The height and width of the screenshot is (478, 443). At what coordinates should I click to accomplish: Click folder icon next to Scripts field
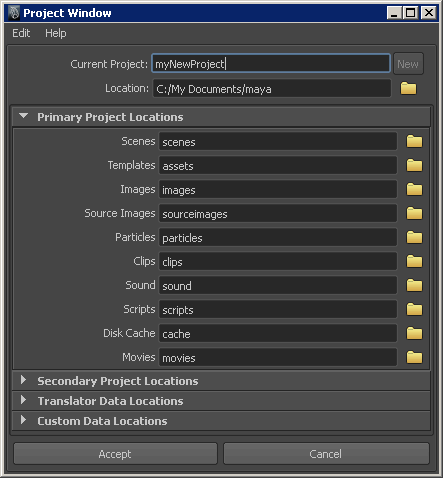[414, 309]
